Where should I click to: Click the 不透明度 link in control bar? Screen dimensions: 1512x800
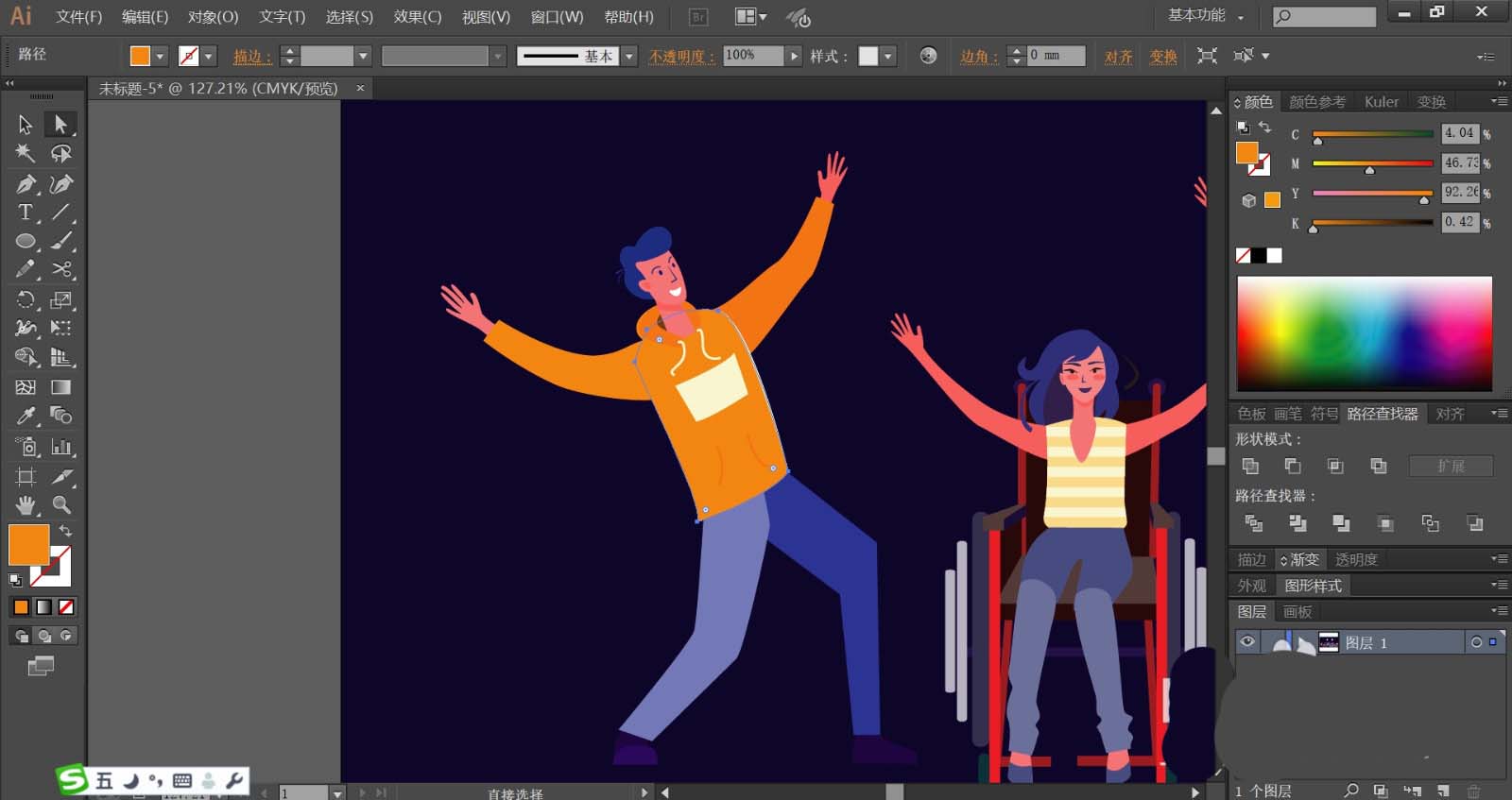click(677, 57)
